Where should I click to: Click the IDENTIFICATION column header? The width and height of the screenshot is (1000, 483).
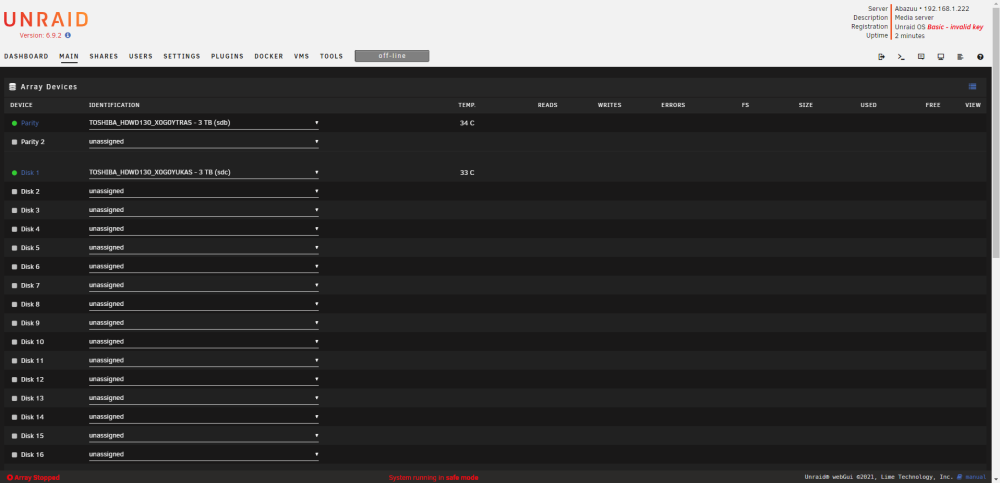tap(114, 105)
